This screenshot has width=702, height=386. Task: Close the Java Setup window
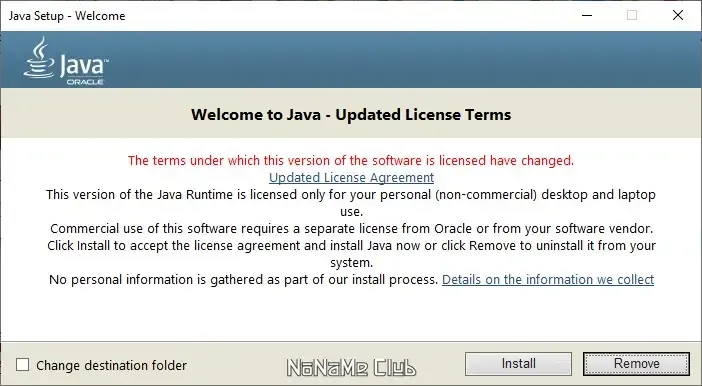click(x=678, y=15)
